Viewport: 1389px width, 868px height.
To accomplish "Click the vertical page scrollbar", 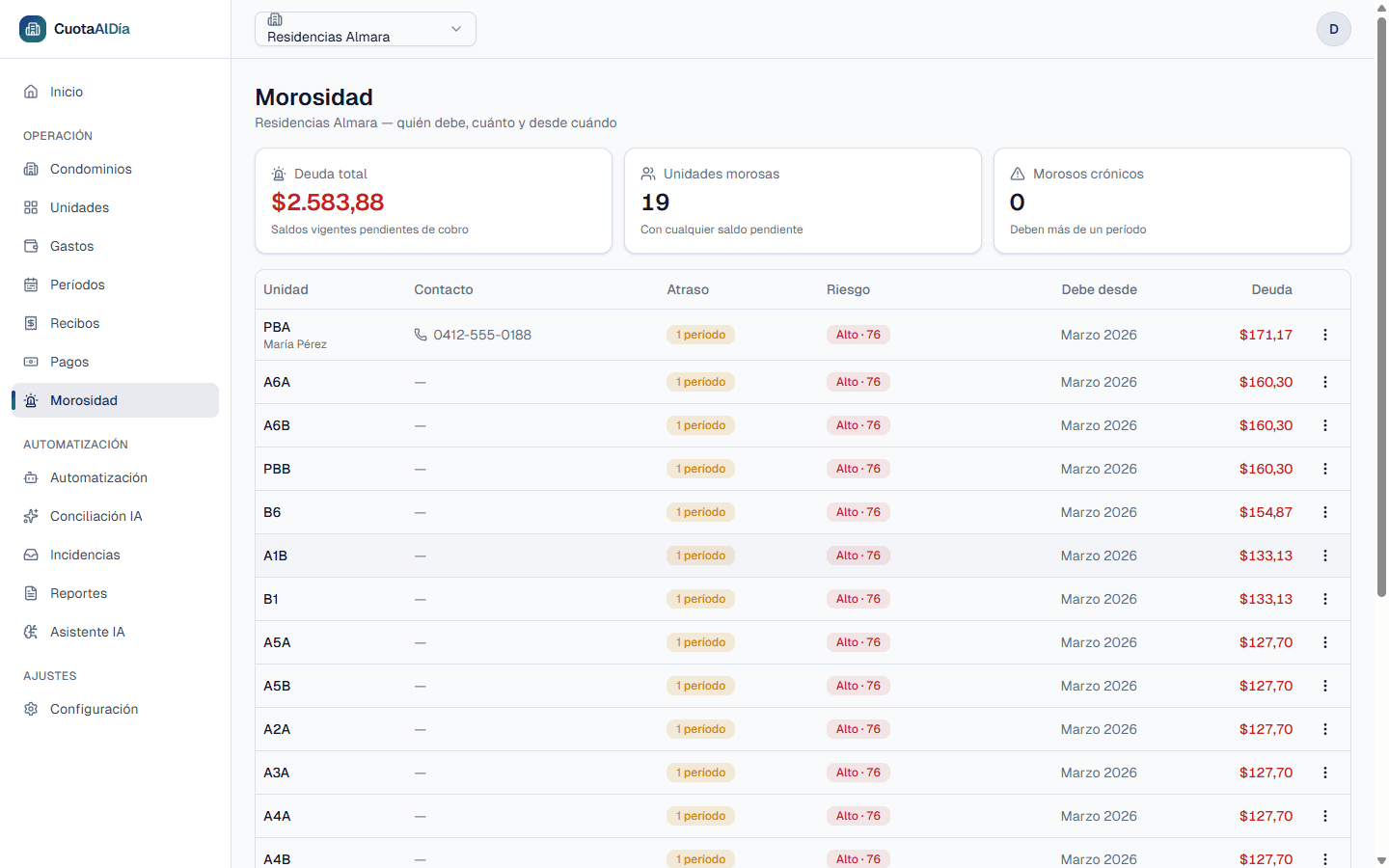I will click(x=1381, y=309).
